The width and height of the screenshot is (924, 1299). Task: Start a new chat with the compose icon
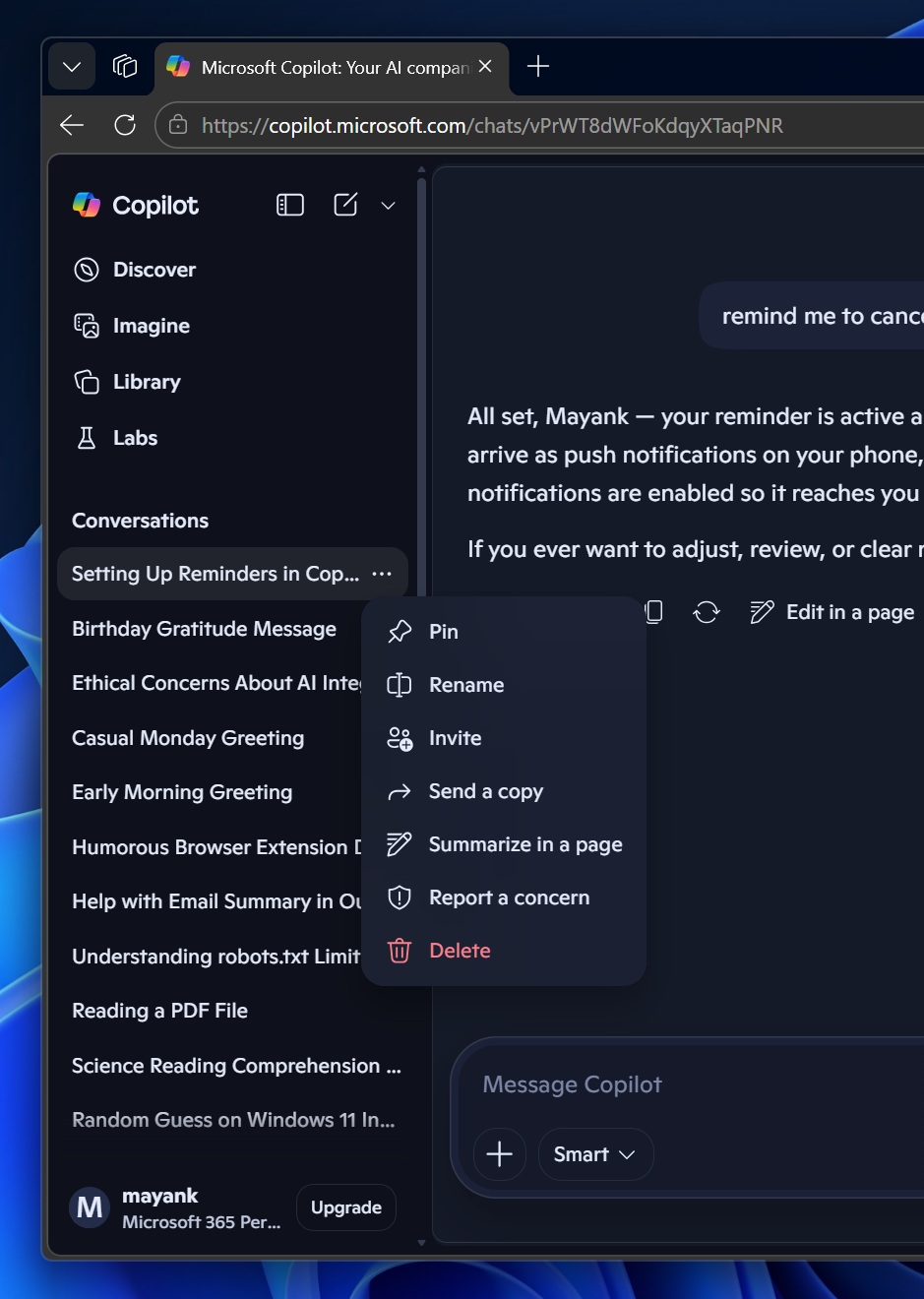click(x=344, y=205)
